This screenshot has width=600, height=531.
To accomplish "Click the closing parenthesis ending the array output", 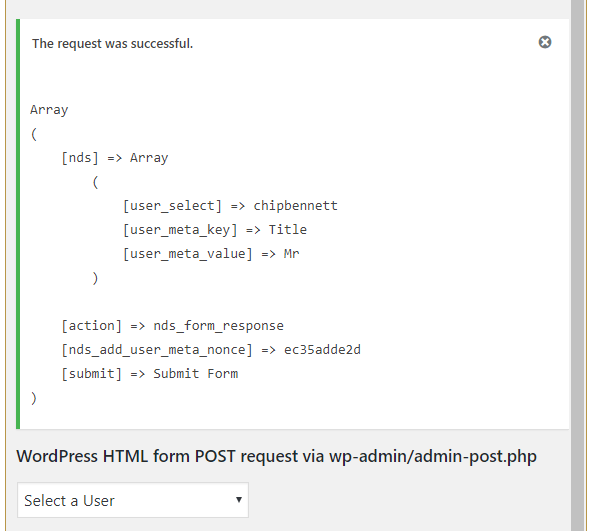I will 34,398.
